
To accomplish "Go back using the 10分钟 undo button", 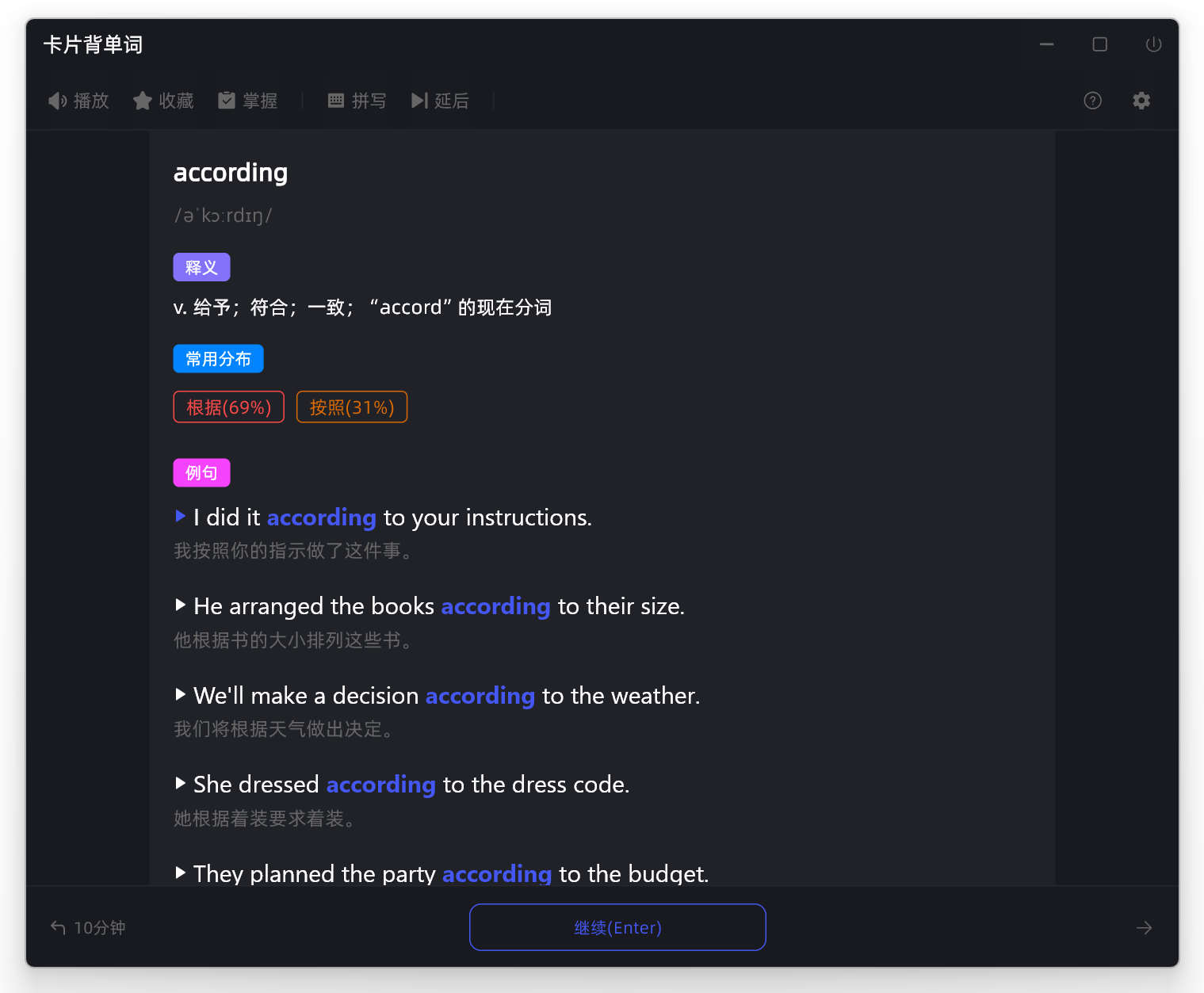I will (88, 927).
